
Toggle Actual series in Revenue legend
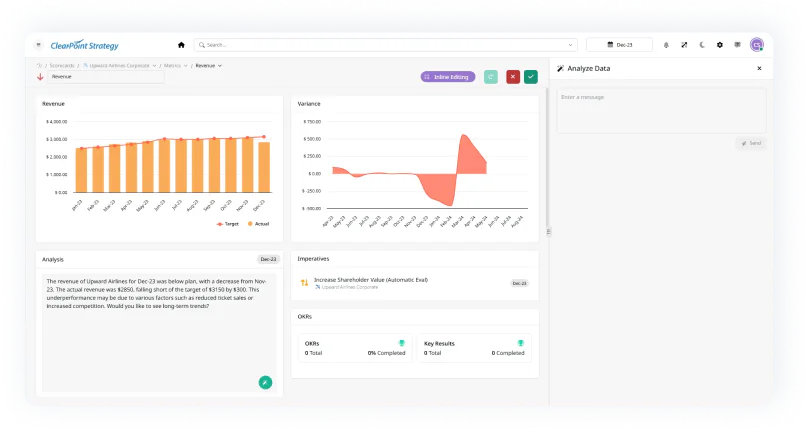258,224
